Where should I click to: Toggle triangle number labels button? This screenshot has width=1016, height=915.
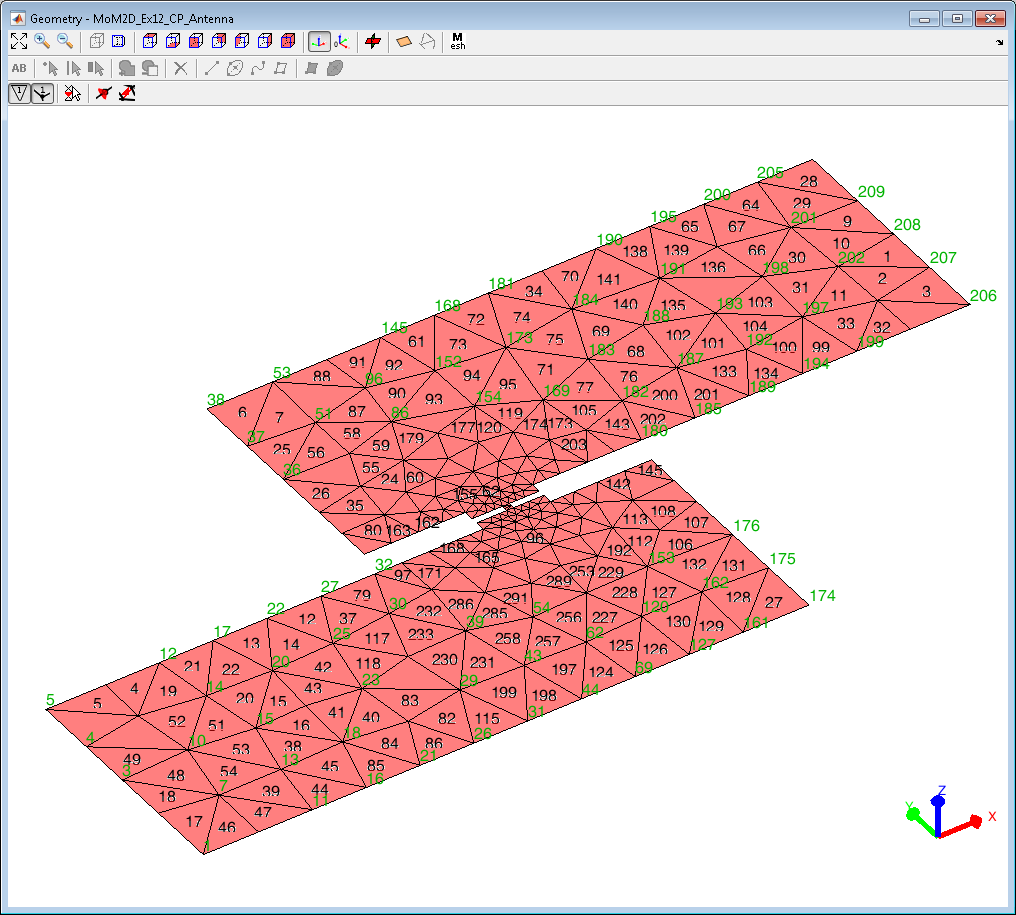[x=19, y=93]
